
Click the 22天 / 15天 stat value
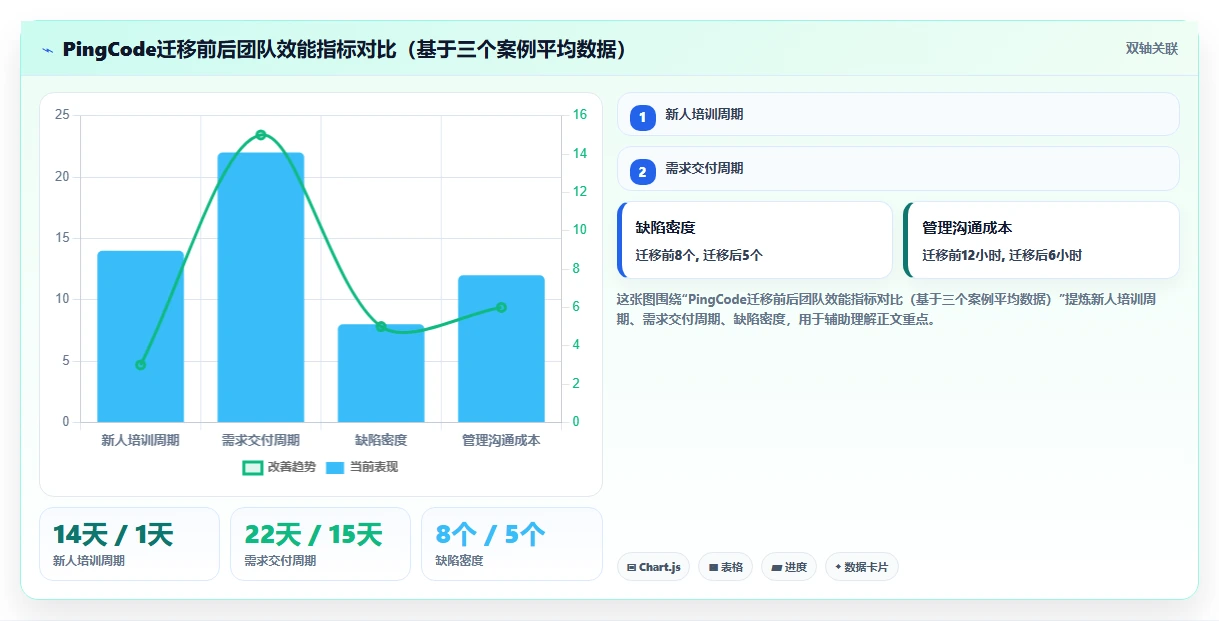click(313, 535)
